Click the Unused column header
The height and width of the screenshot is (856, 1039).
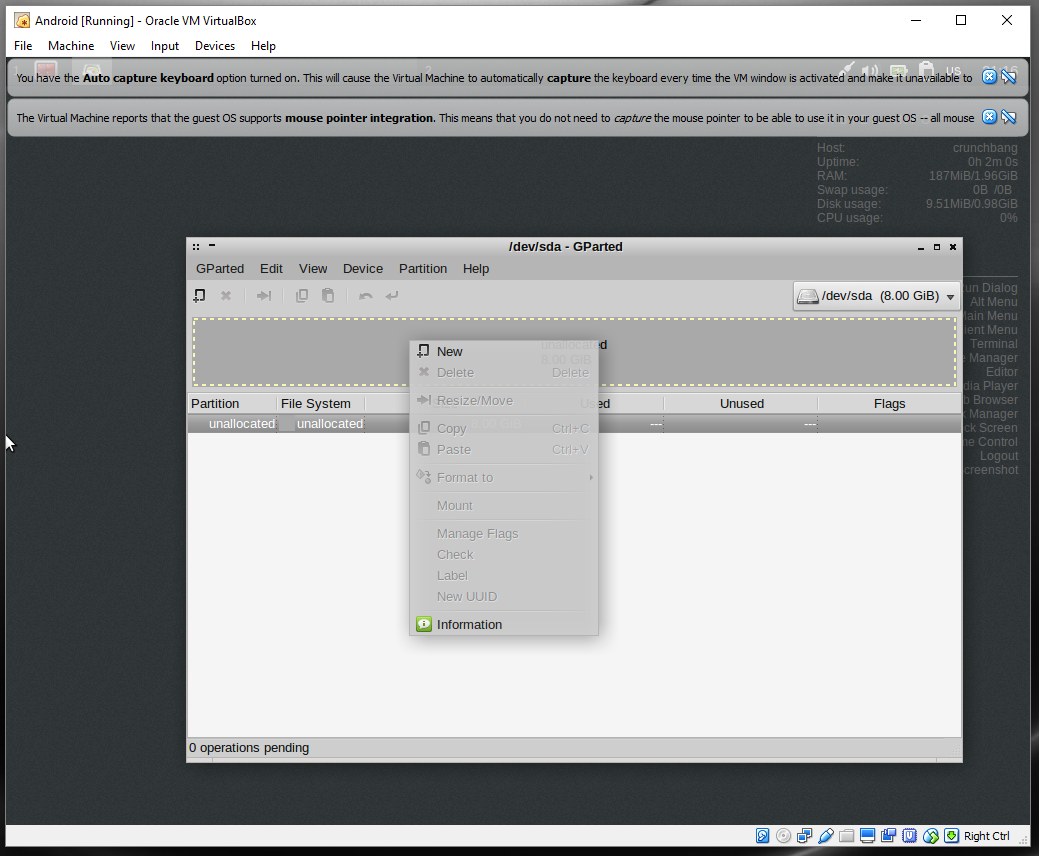[741, 403]
